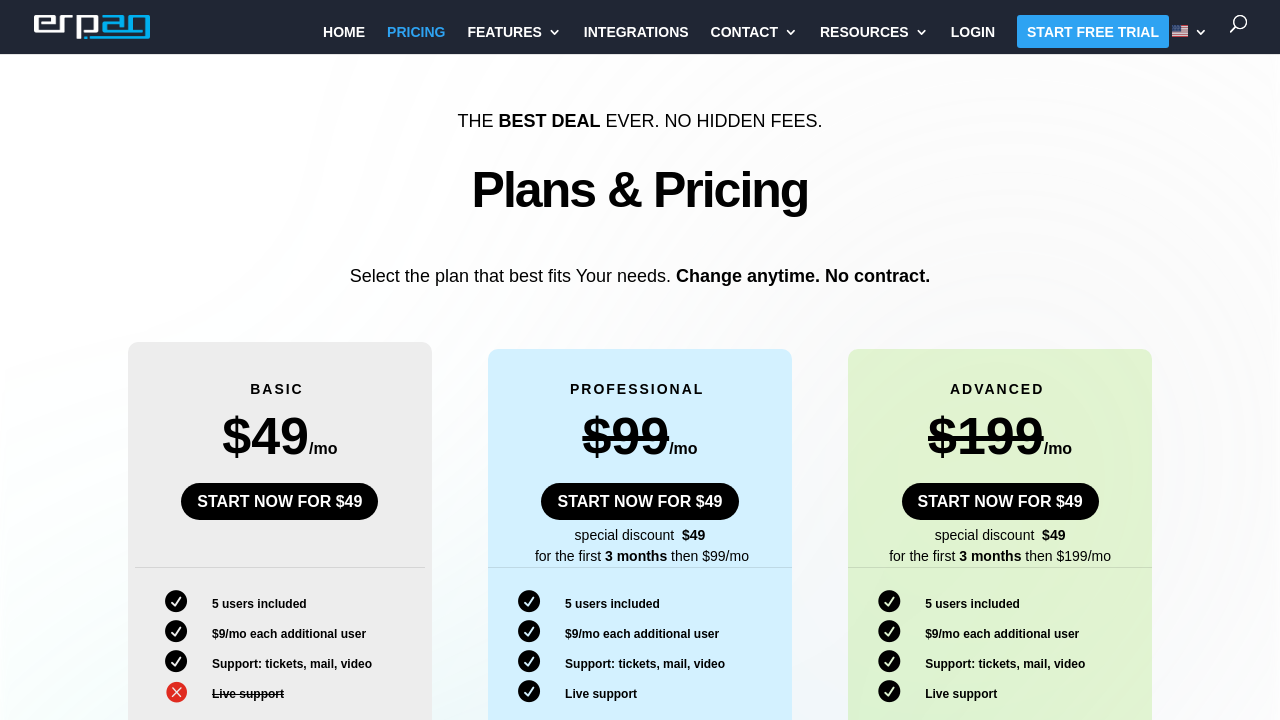
Task: Click Basic plan's 5 users included checkmark
Action: [x=176, y=601]
